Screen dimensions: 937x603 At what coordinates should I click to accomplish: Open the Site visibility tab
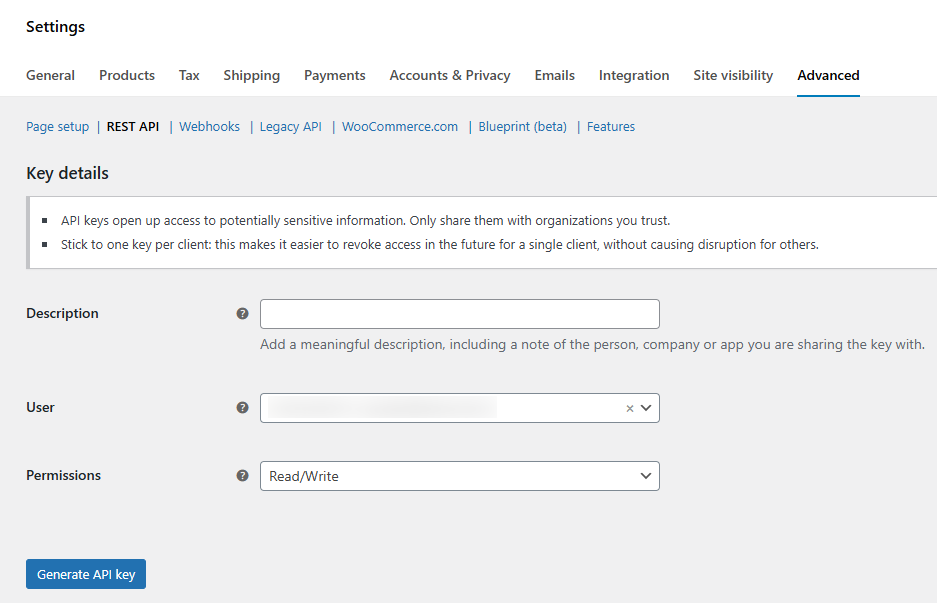point(733,75)
